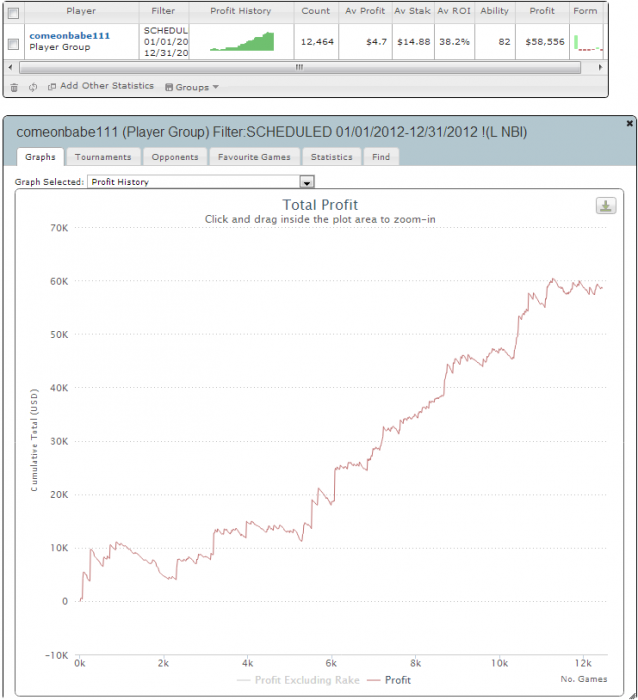Screen dimensions: 638x700
Task: Open the Groups dropdown menu
Action: (x=192, y=87)
